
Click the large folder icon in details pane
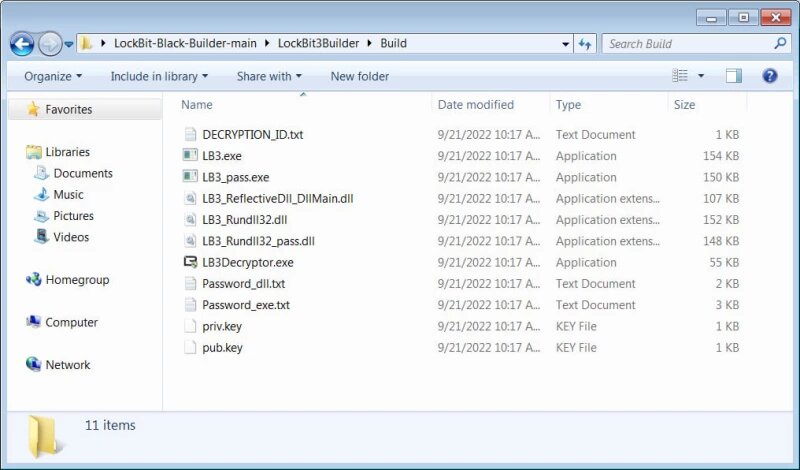point(44,435)
